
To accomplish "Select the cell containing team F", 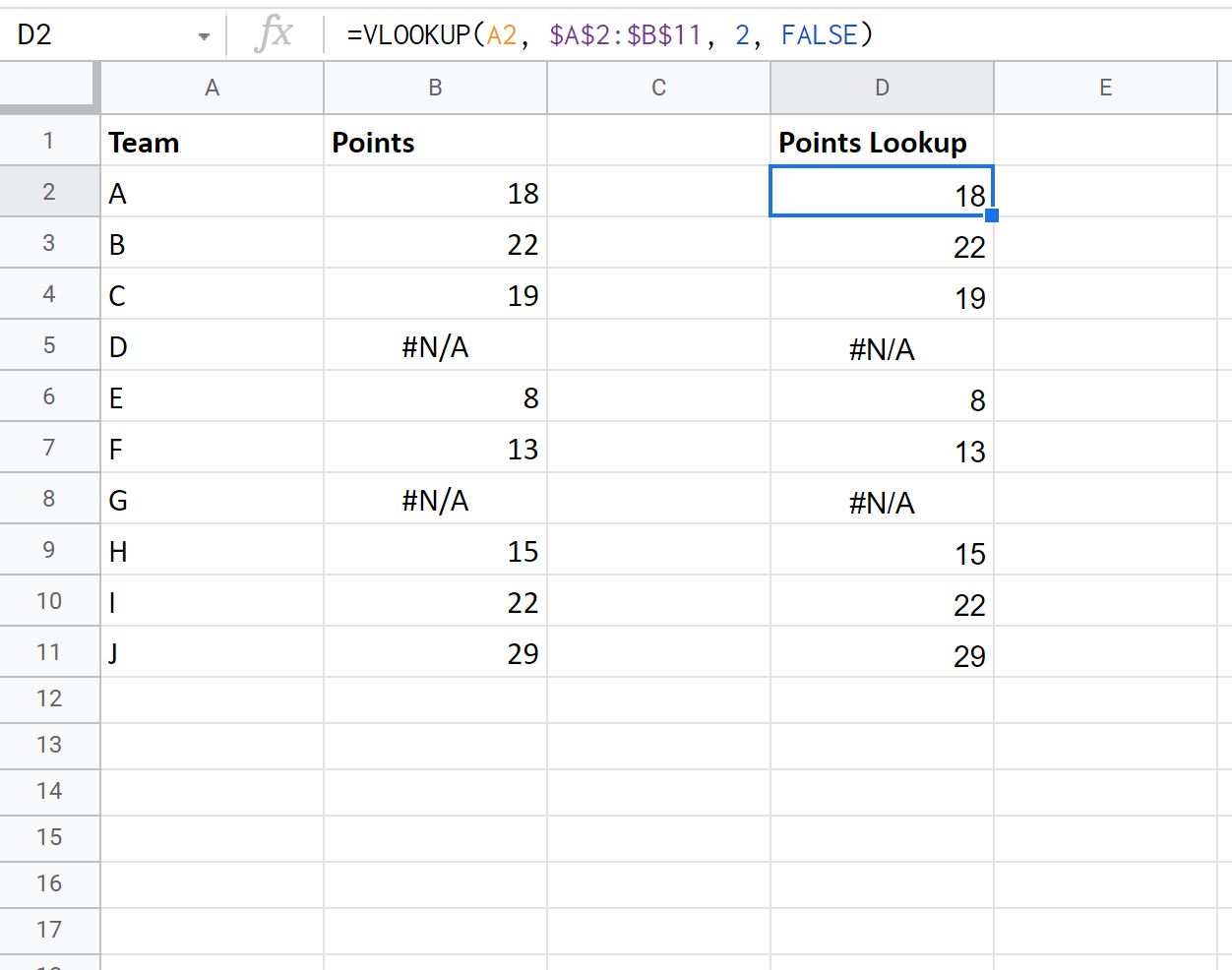I will click(x=212, y=448).
